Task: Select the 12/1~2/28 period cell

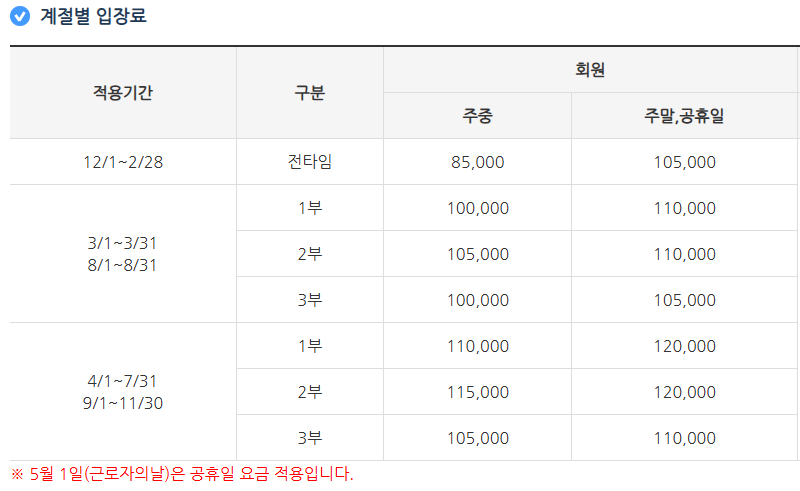Action: [123, 162]
